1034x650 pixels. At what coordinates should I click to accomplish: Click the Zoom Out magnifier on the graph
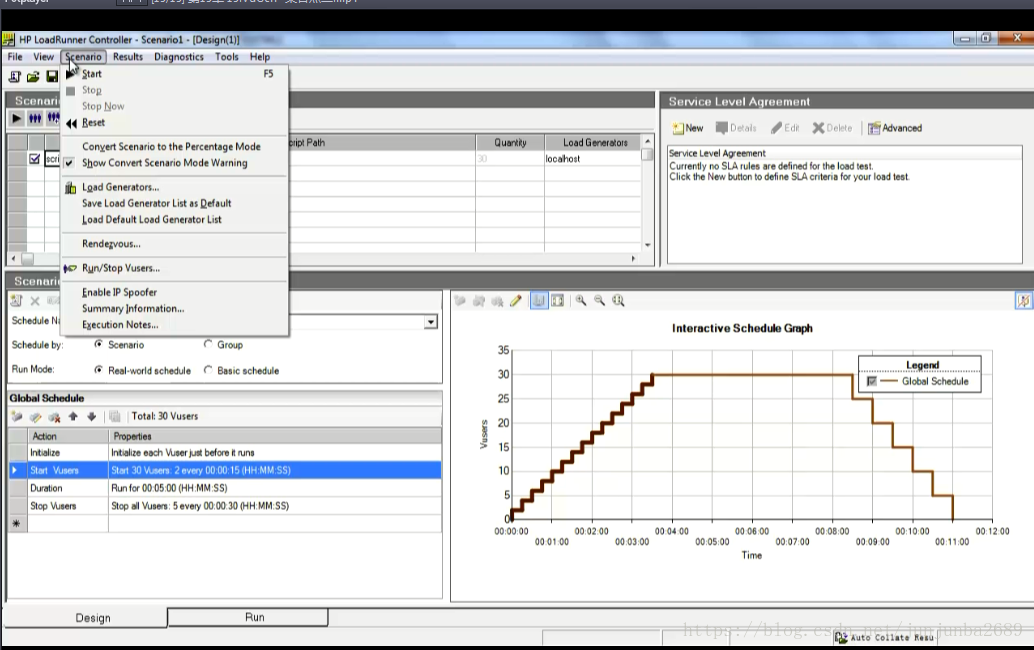point(599,301)
